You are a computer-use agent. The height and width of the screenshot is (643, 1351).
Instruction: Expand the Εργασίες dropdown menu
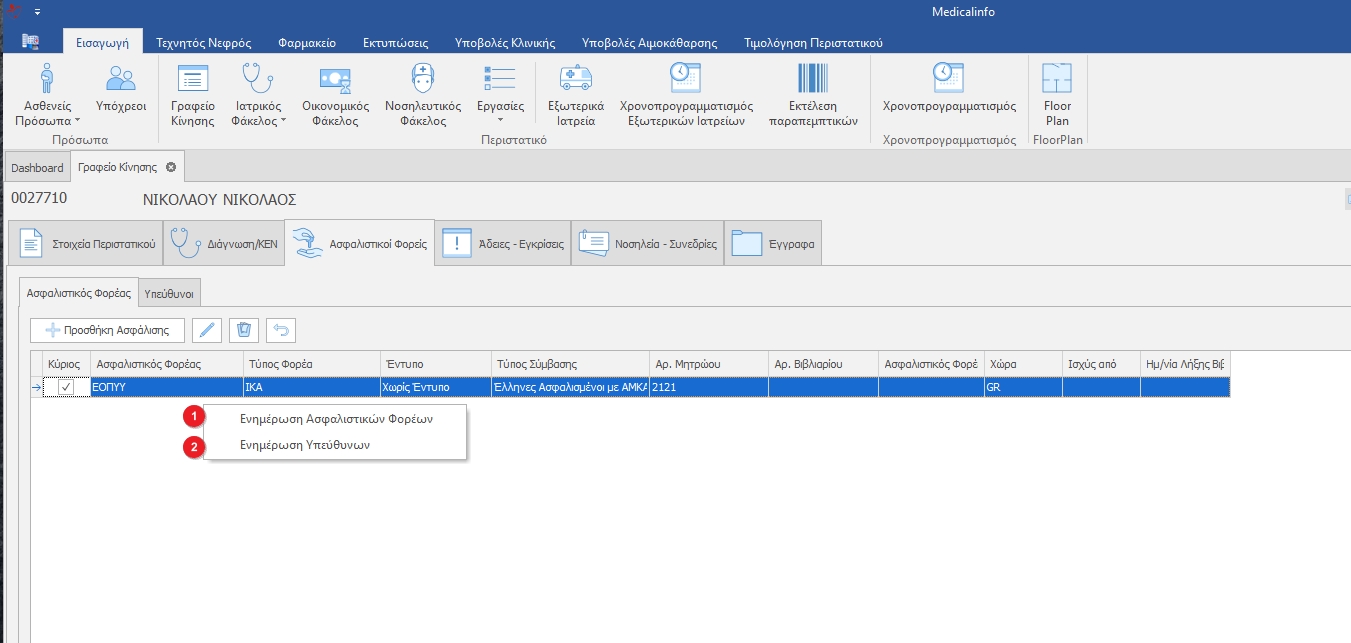point(499,119)
